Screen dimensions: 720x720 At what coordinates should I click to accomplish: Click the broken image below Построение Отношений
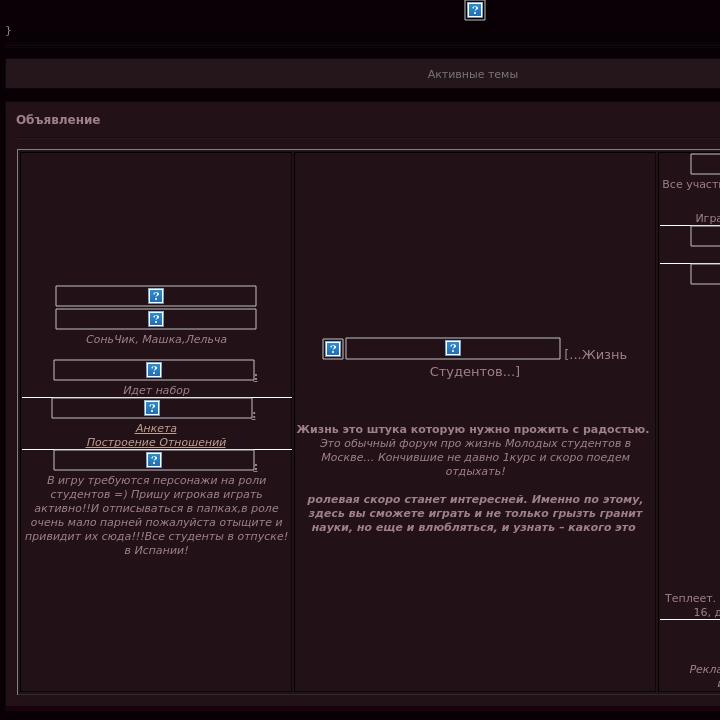click(154, 460)
